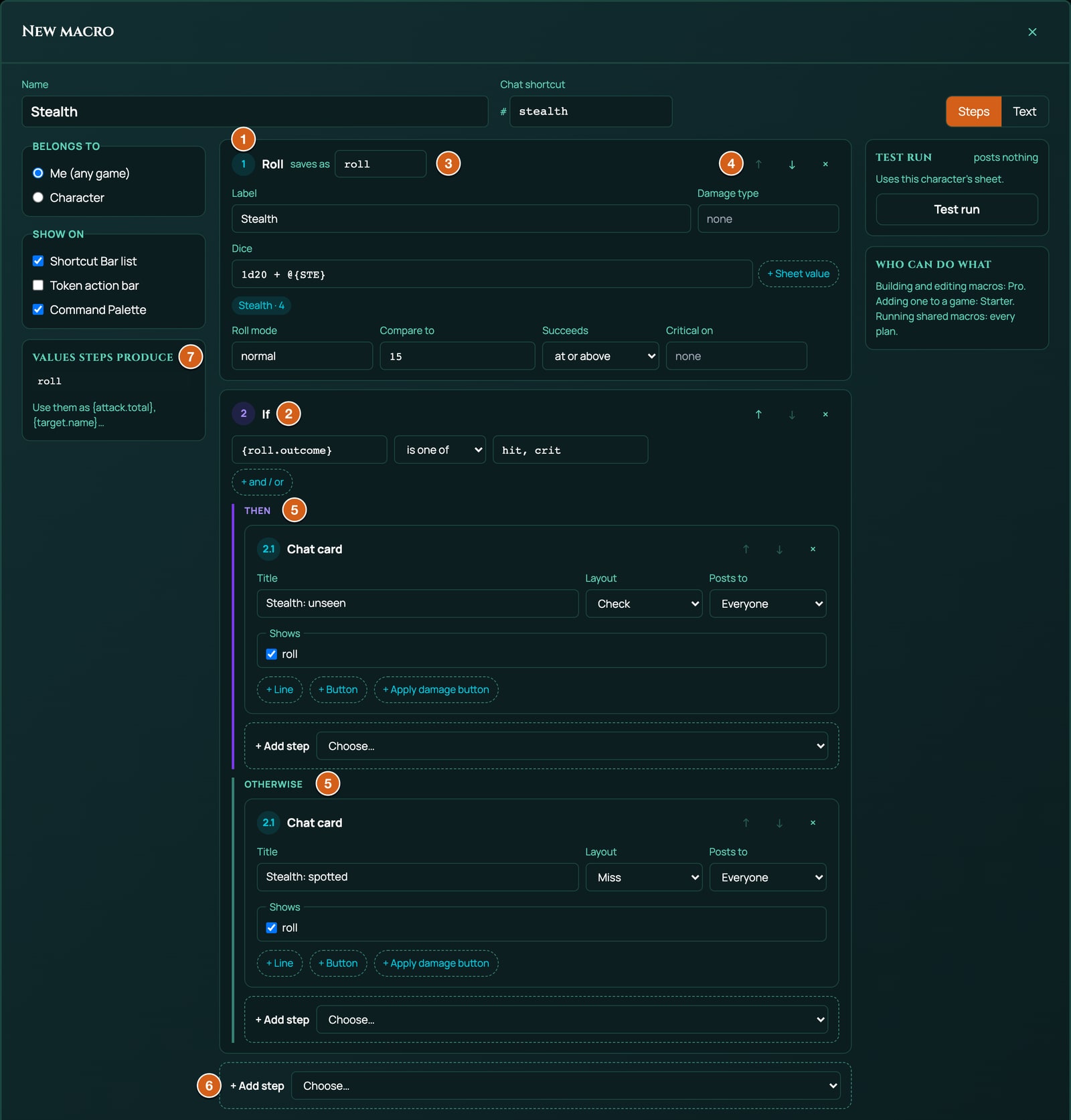Viewport: 1071px width, 1120px height.
Task: Remove the Roll step
Action: (x=825, y=164)
